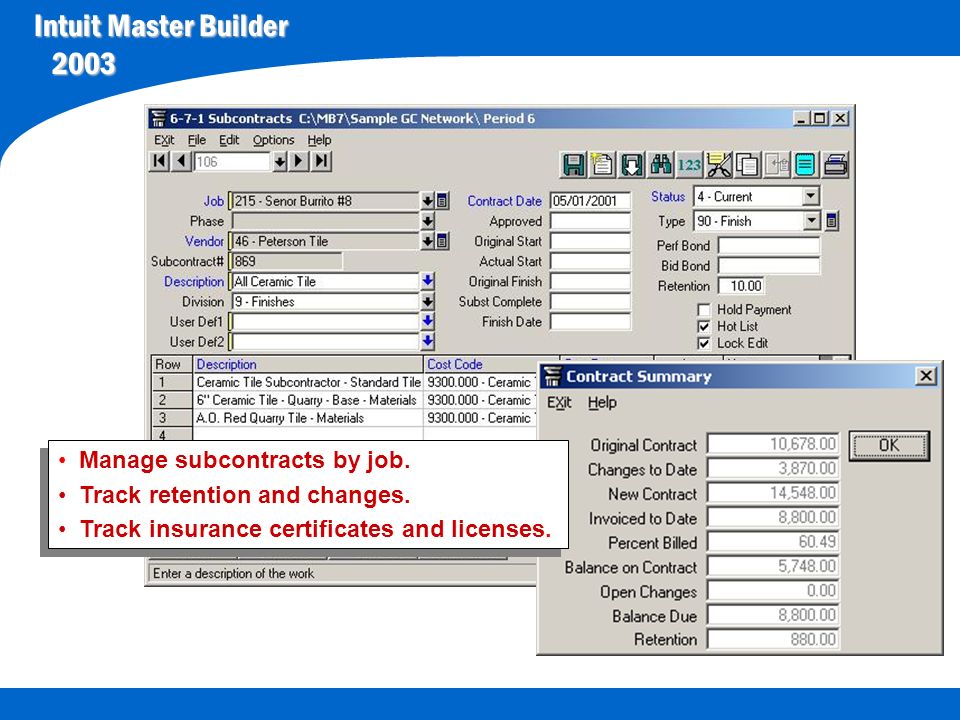Click the Subst Complete field
960x720 pixels.
point(590,301)
